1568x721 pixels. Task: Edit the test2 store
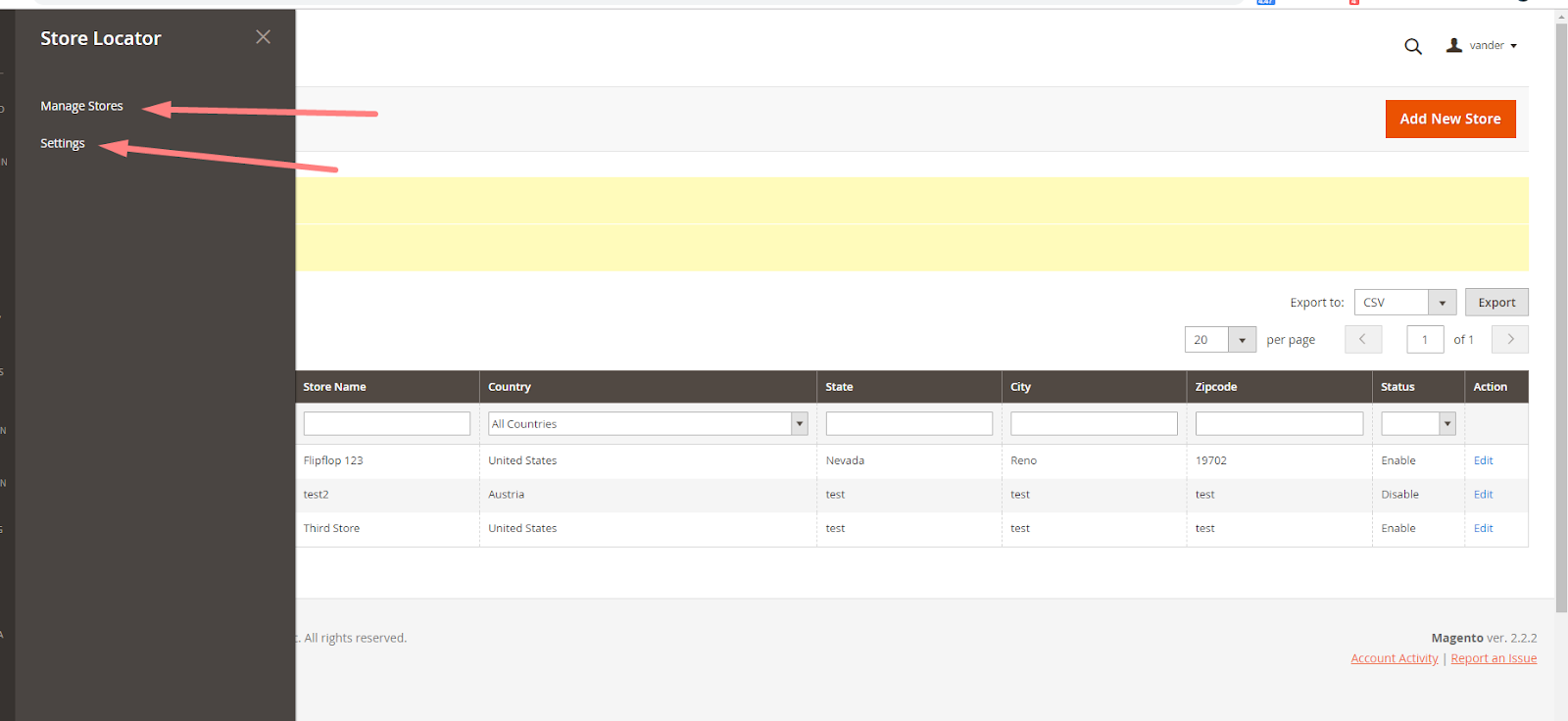point(1483,495)
